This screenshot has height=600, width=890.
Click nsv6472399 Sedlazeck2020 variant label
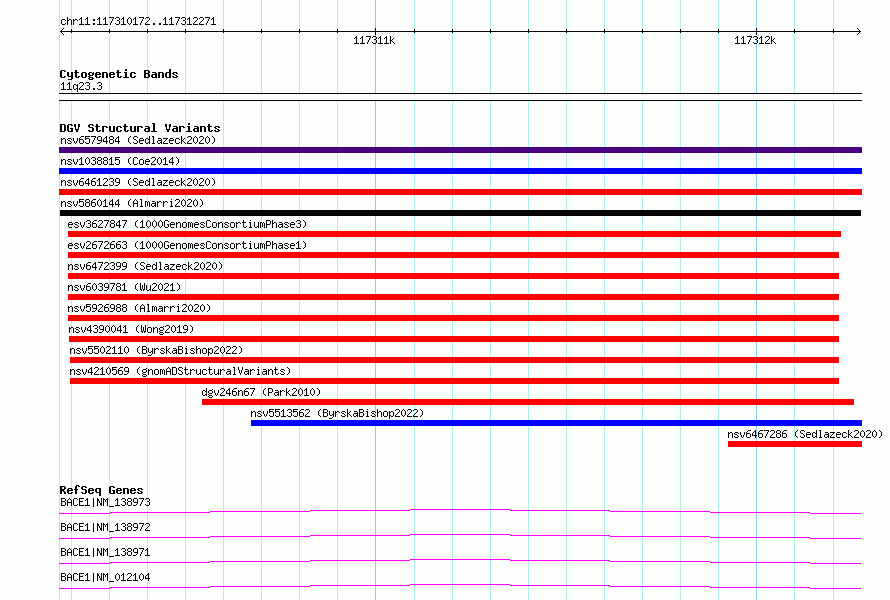point(145,266)
